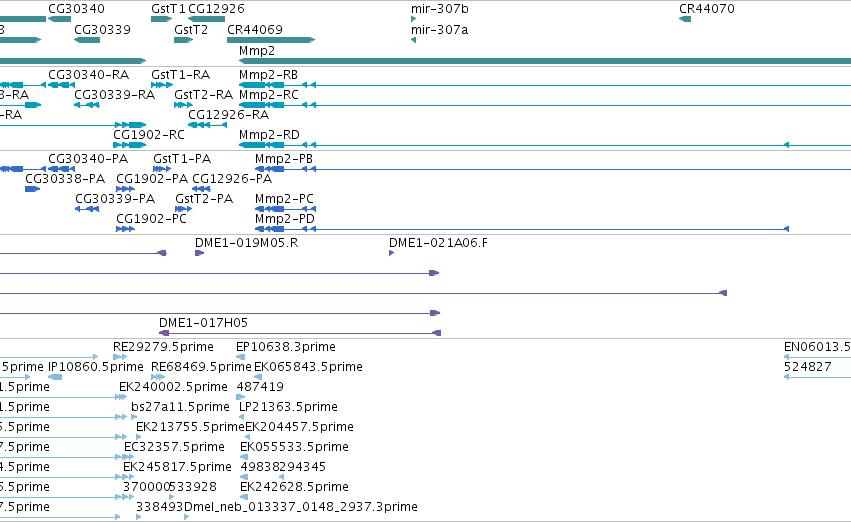This screenshot has width=851, height=522.
Task: Click the GstT1-PA protein label
Action: point(182,158)
